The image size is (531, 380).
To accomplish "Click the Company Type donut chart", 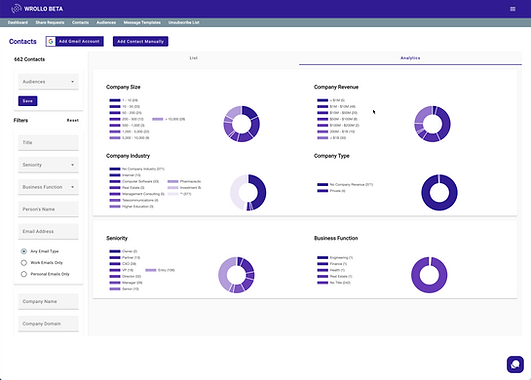I will [x=439, y=192].
